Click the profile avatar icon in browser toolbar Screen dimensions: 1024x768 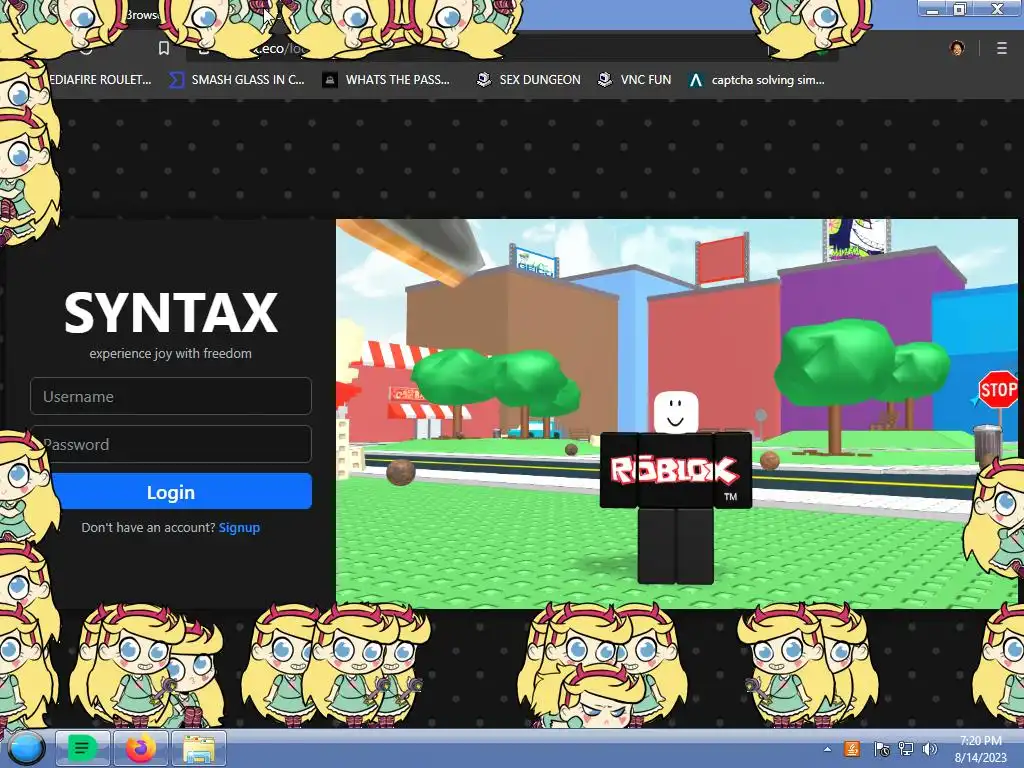coord(957,48)
